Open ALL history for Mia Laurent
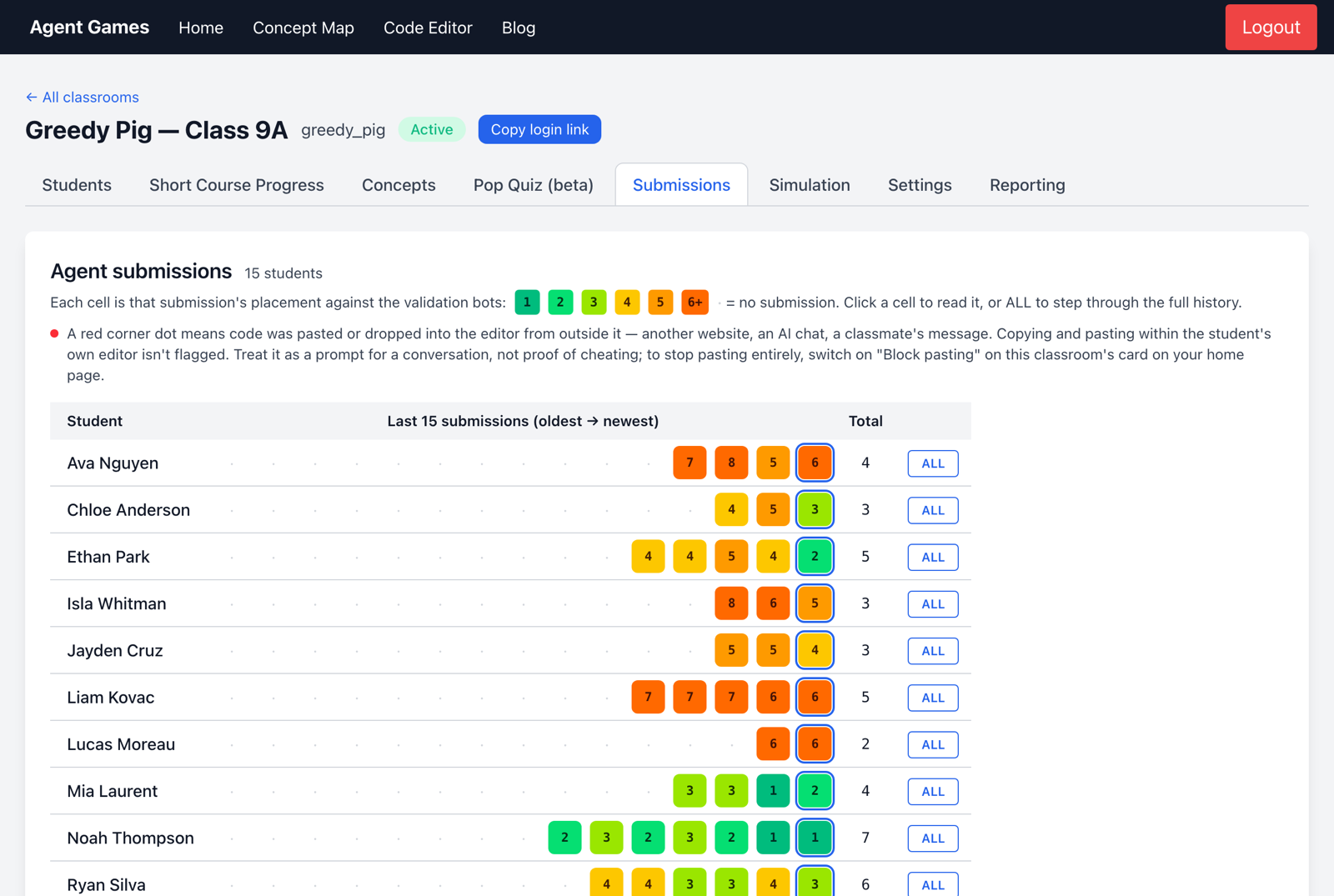The width and height of the screenshot is (1334, 896). [x=933, y=792]
